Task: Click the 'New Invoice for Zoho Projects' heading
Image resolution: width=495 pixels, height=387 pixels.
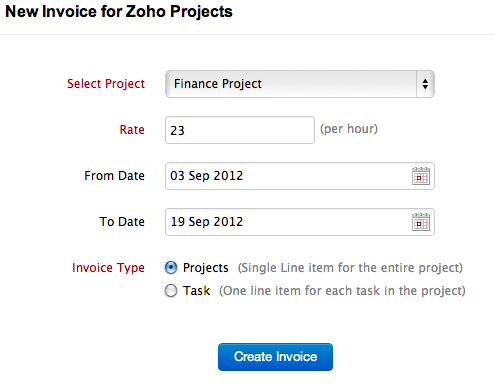Action: click(119, 12)
